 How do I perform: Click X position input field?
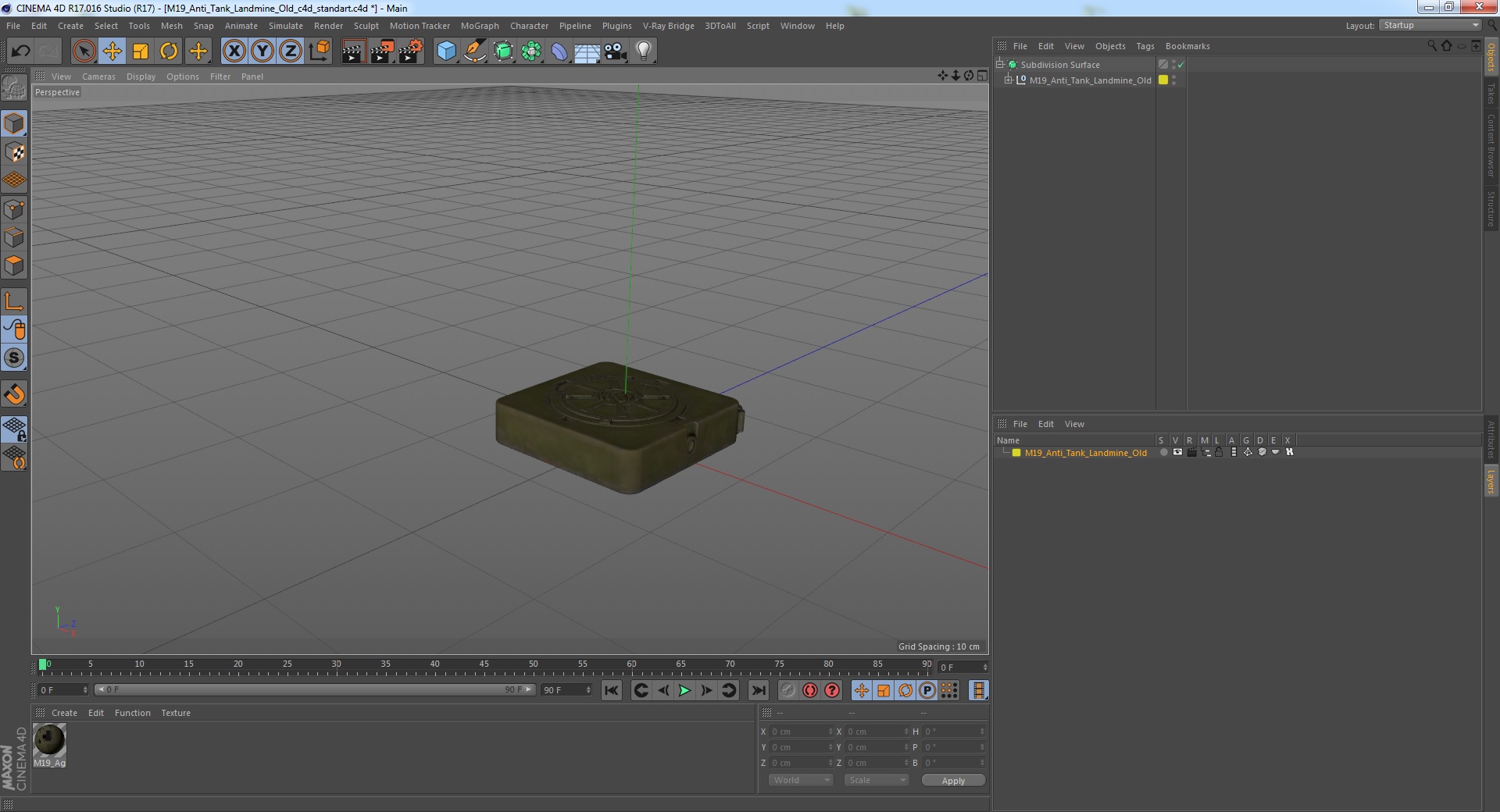(802, 732)
